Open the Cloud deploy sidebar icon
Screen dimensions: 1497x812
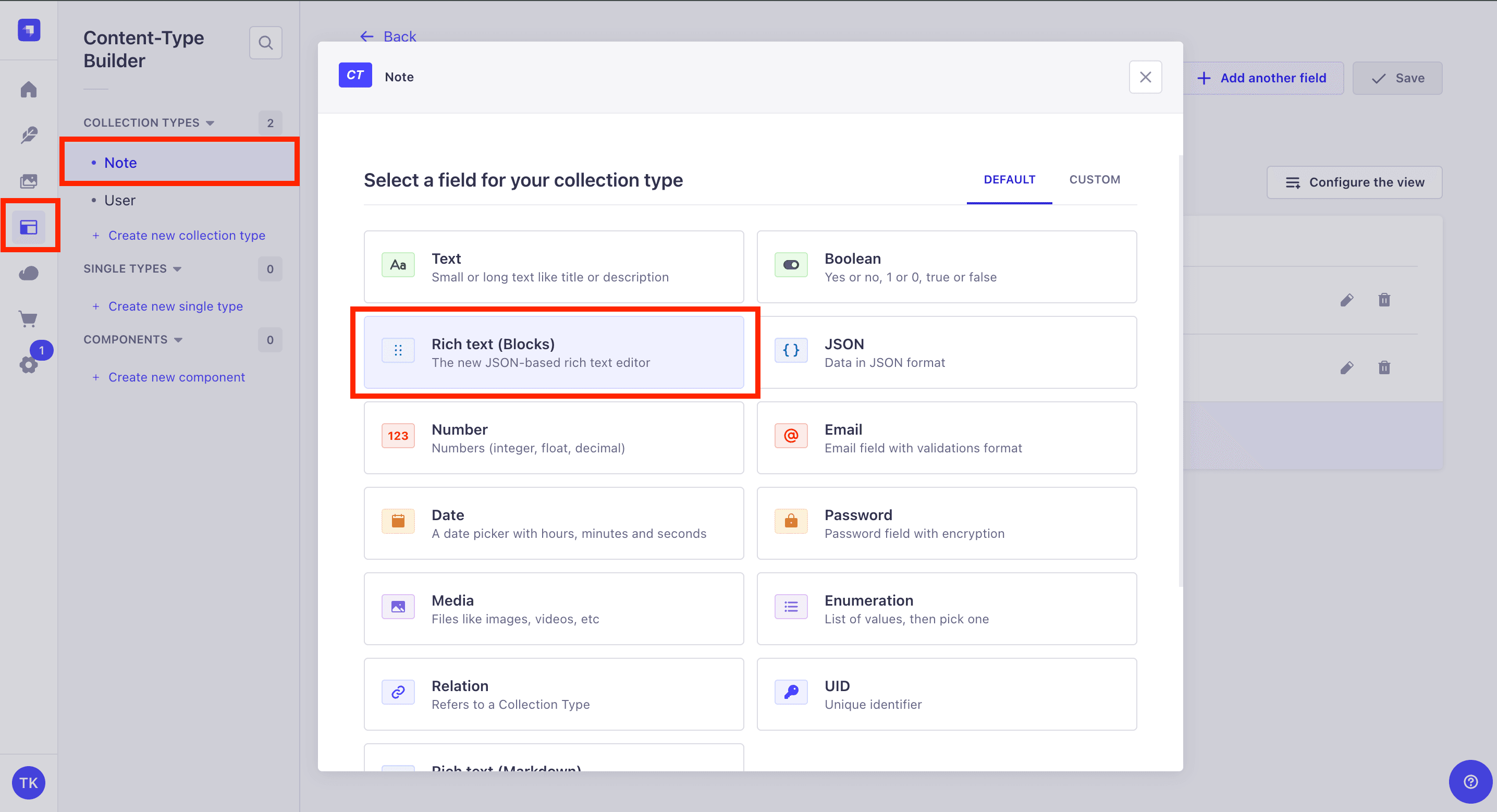29,273
